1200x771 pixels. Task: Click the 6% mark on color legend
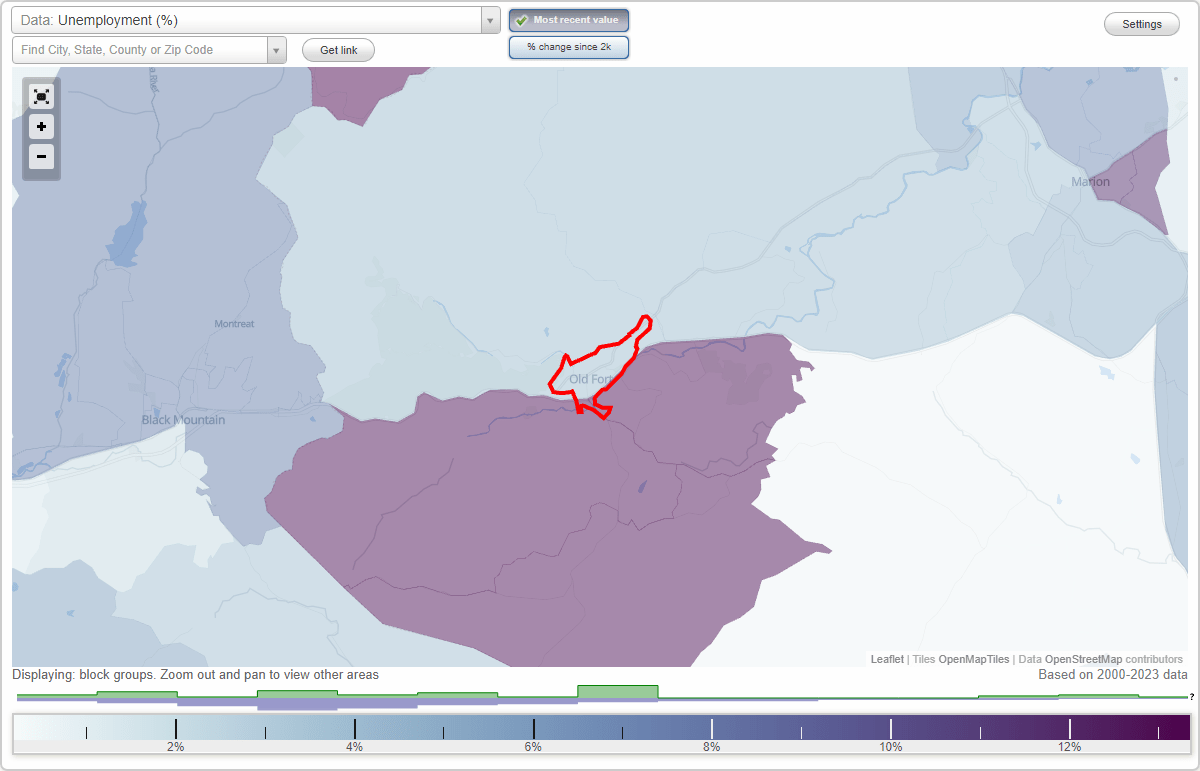click(x=533, y=747)
